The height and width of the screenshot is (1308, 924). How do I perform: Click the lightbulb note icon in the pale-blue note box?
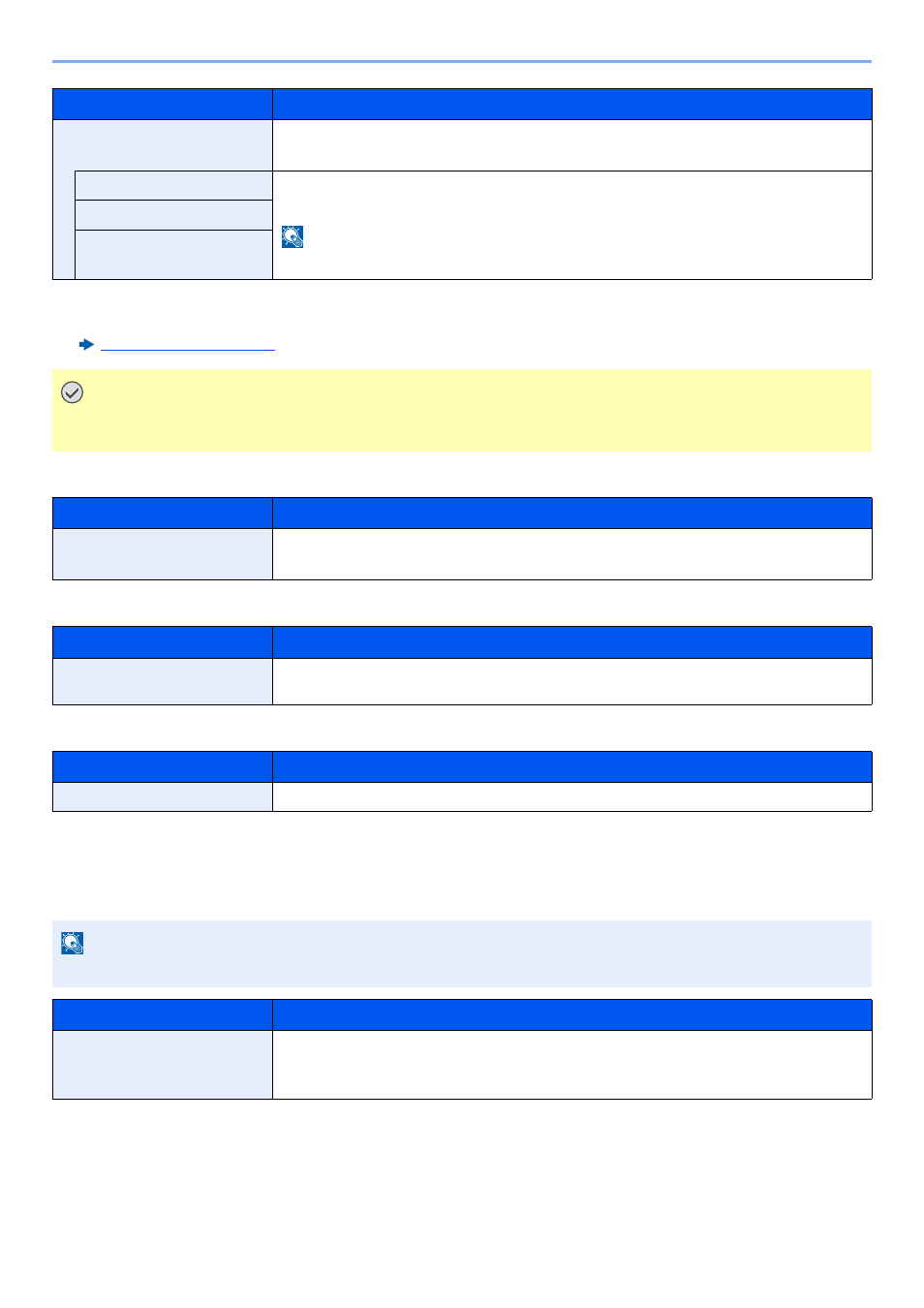(72, 943)
